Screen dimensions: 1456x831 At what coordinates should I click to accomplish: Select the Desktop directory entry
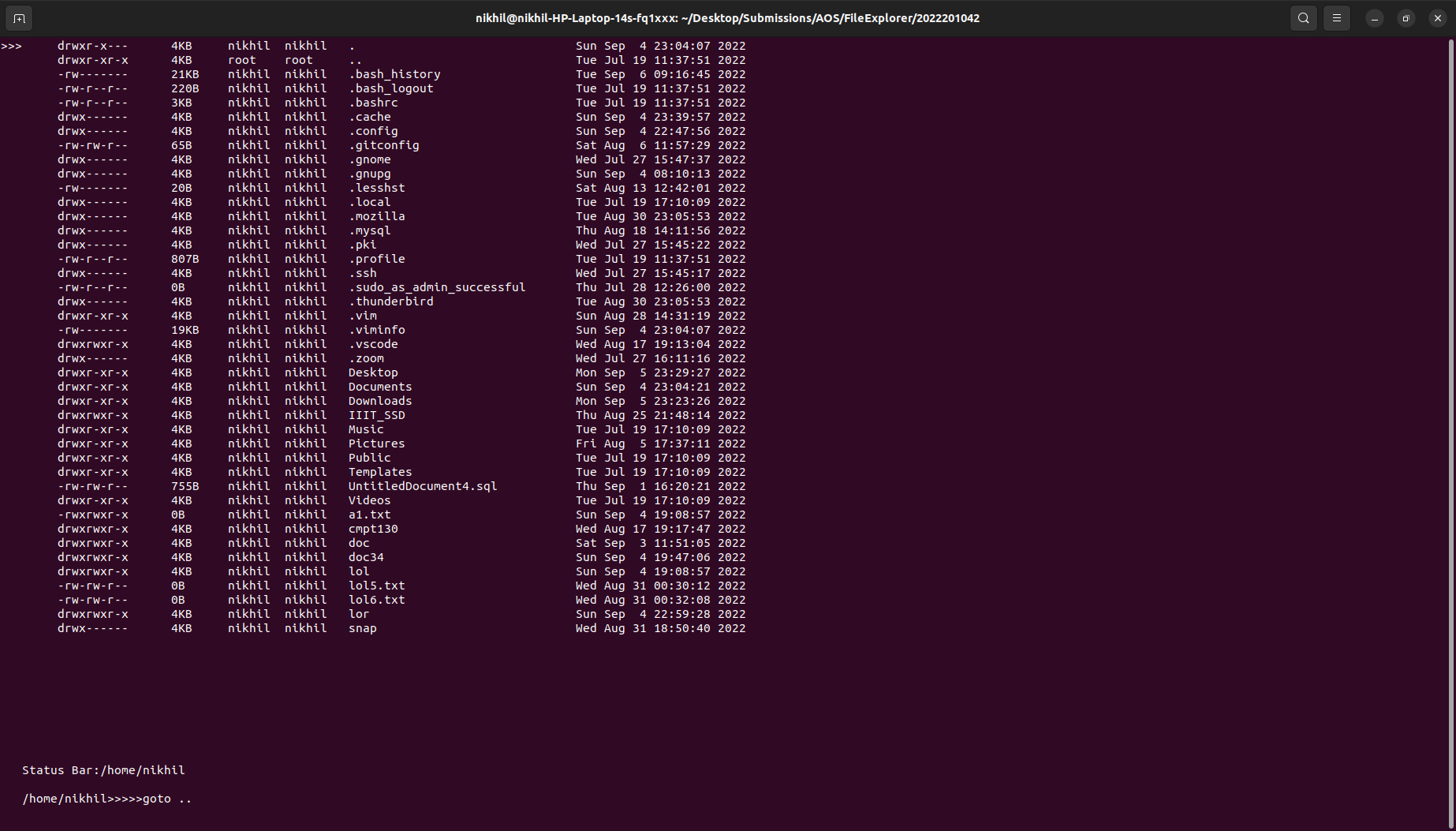pos(371,372)
